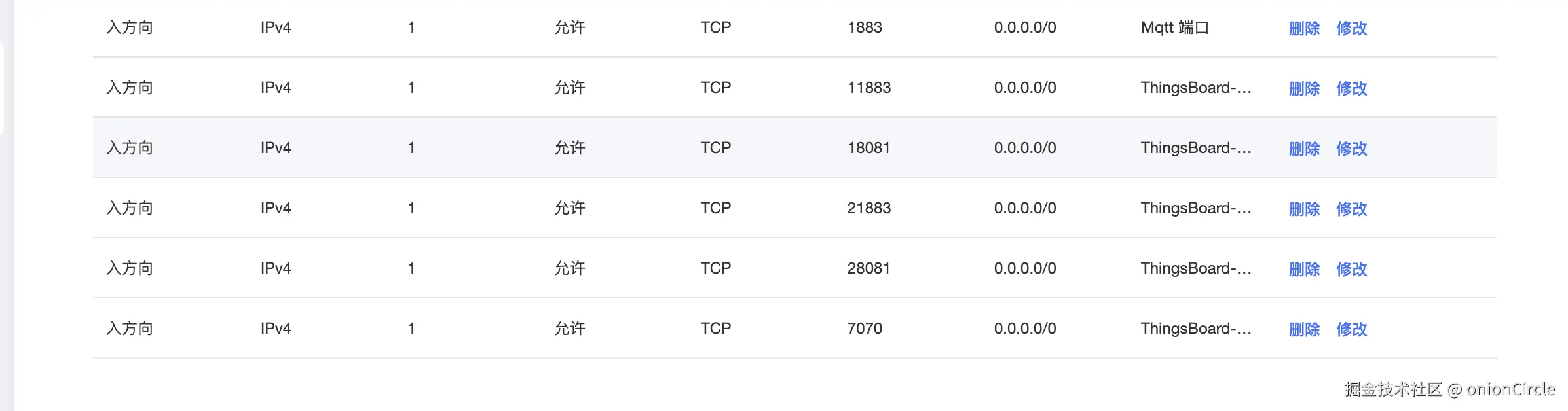Modify the port 21883 rule
This screenshot has width=1568, height=411.
click(x=1351, y=209)
